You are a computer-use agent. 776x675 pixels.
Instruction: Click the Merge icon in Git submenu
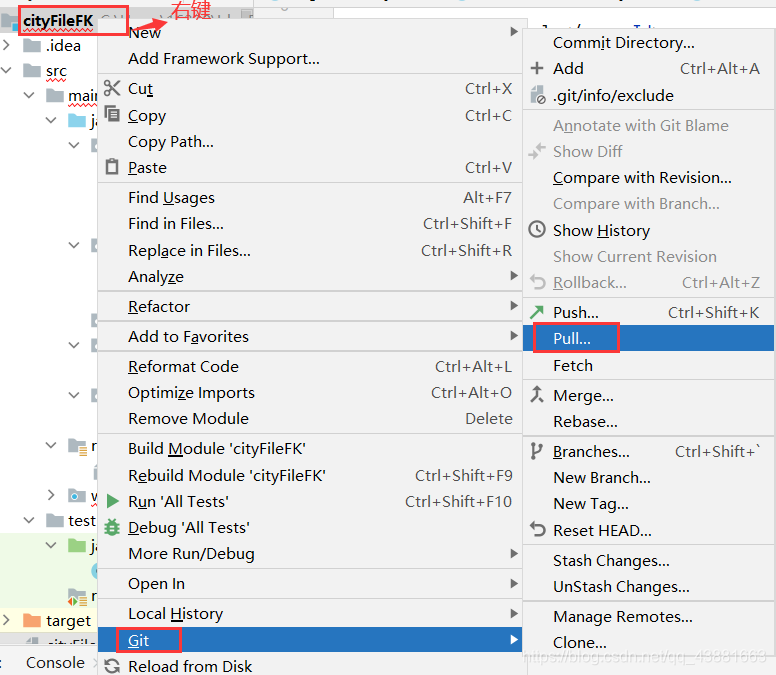[537, 394]
